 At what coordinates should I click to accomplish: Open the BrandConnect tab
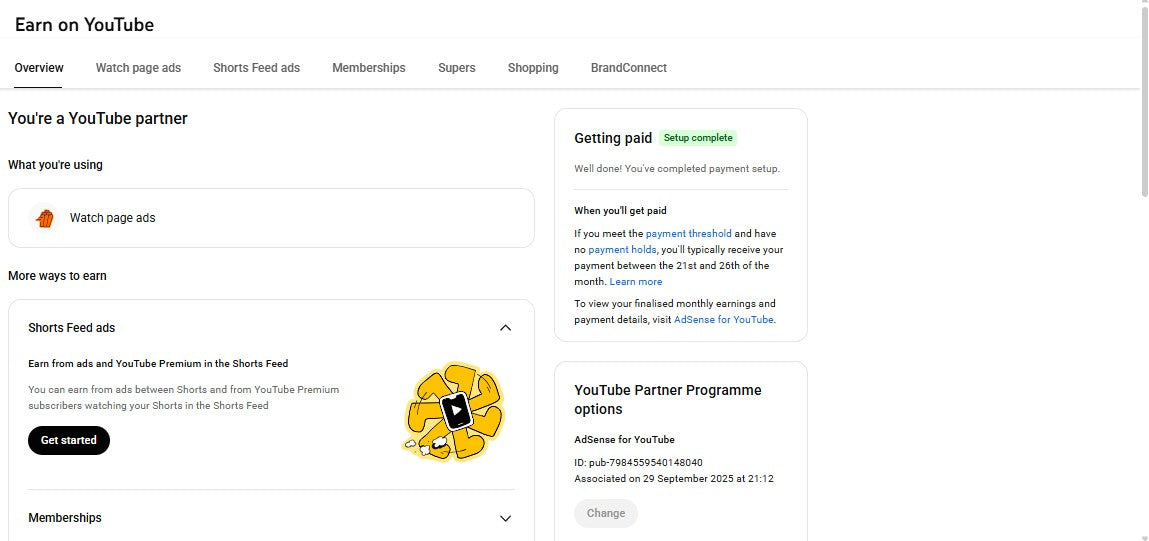point(628,68)
